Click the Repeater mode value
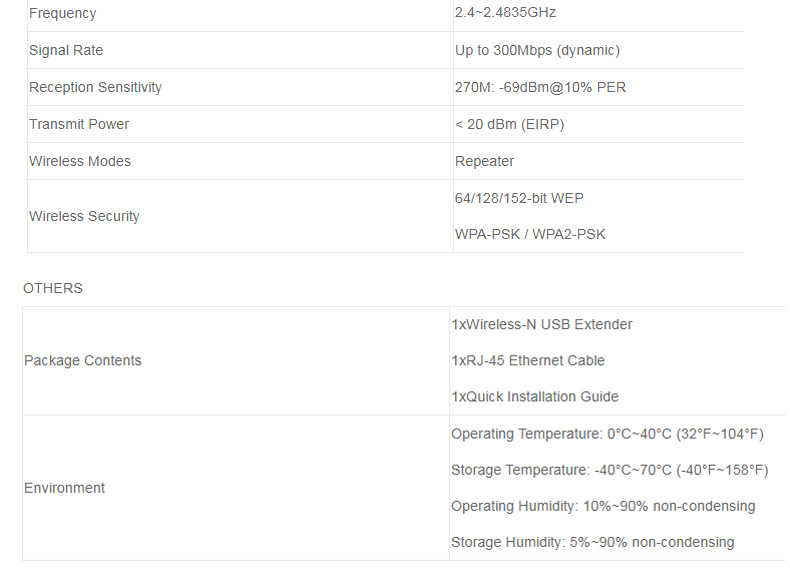Viewport: 790px width, 576px height. point(484,161)
